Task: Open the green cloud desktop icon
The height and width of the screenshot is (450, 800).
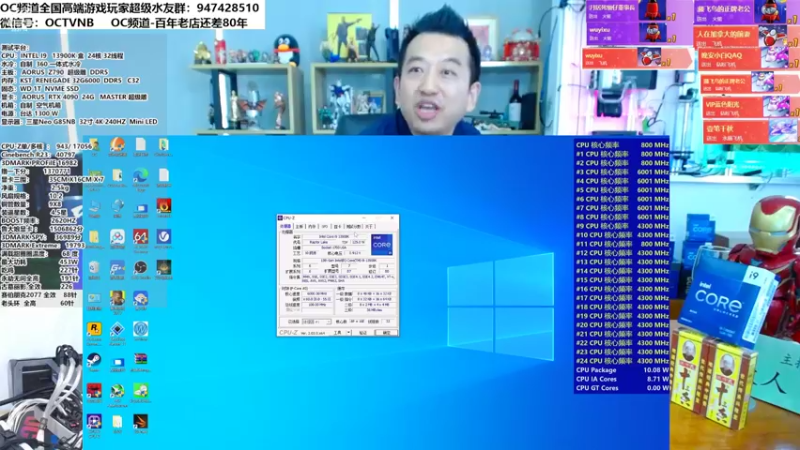Action: click(x=140, y=390)
